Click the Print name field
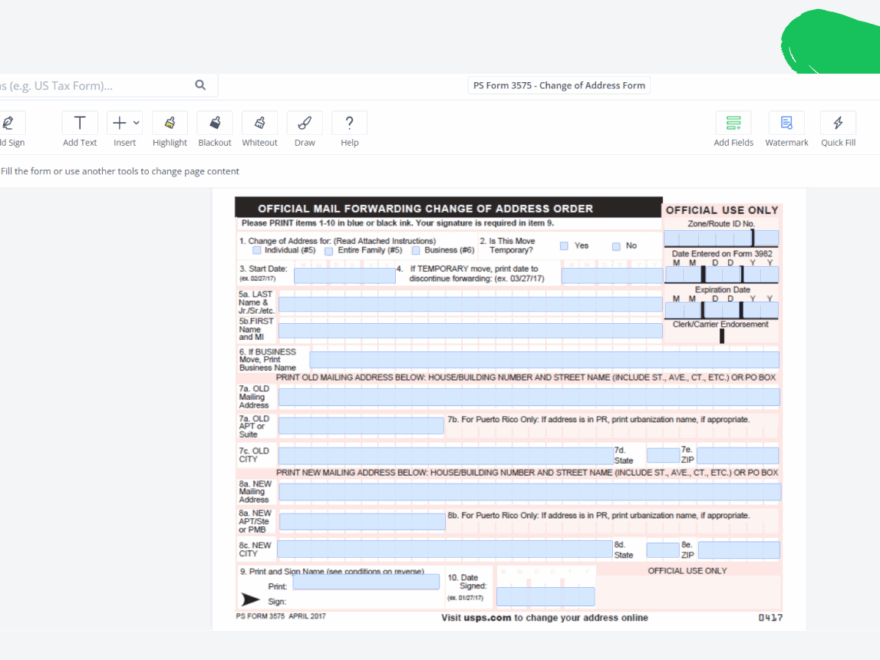 (x=366, y=583)
